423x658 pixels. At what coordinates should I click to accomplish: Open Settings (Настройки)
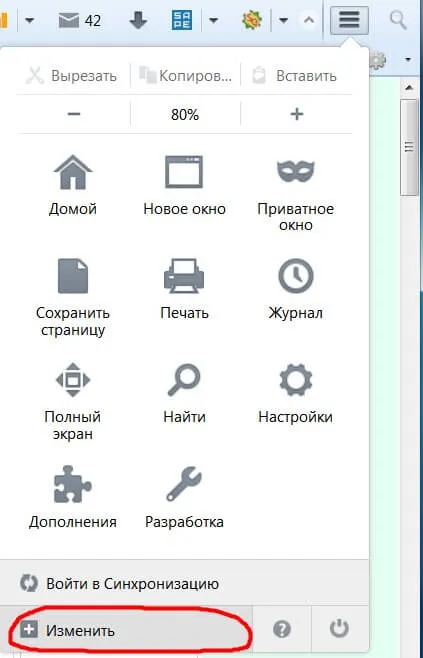(295, 394)
